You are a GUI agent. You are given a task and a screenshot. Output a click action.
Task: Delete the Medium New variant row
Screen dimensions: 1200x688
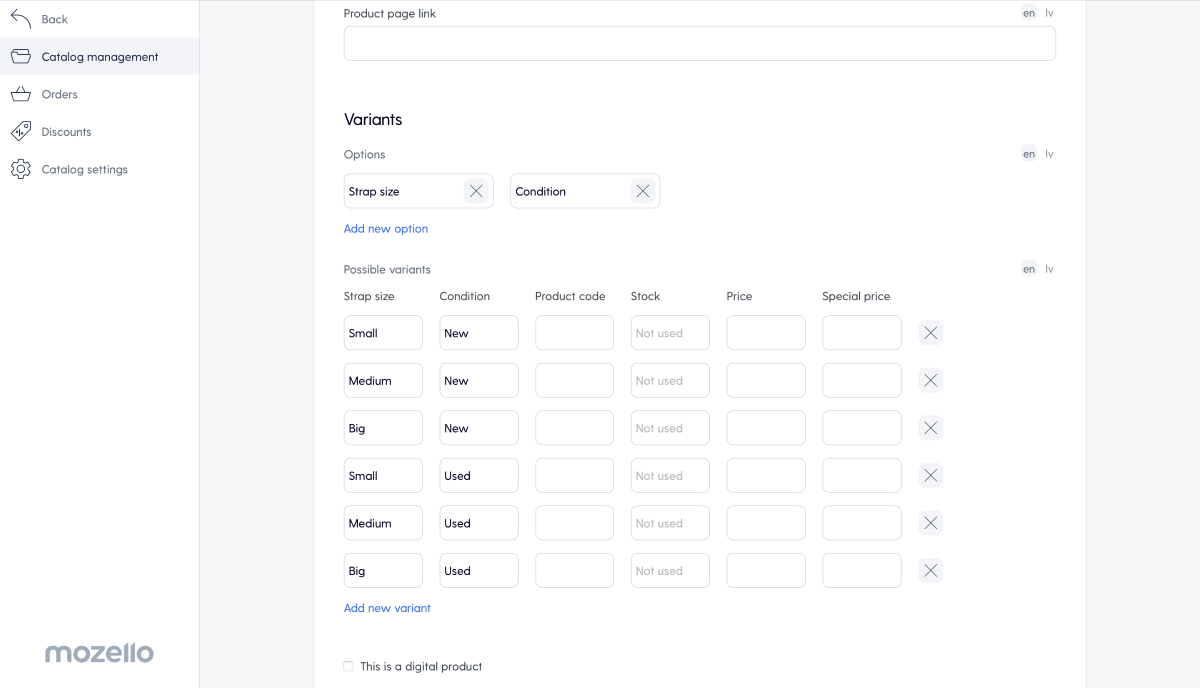click(931, 381)
